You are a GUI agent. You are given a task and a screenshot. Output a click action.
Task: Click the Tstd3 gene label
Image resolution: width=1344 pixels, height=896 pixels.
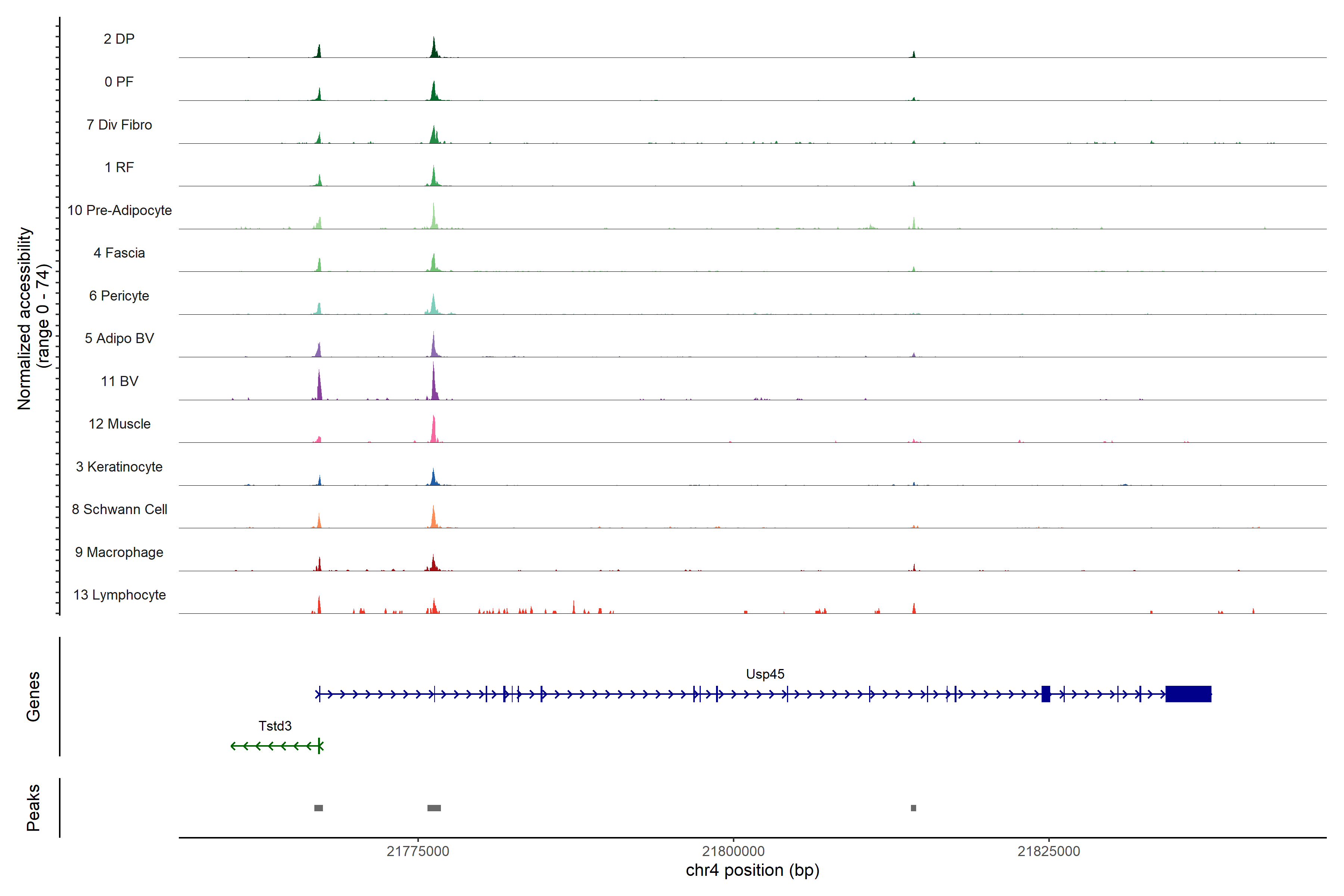(275, 726)
